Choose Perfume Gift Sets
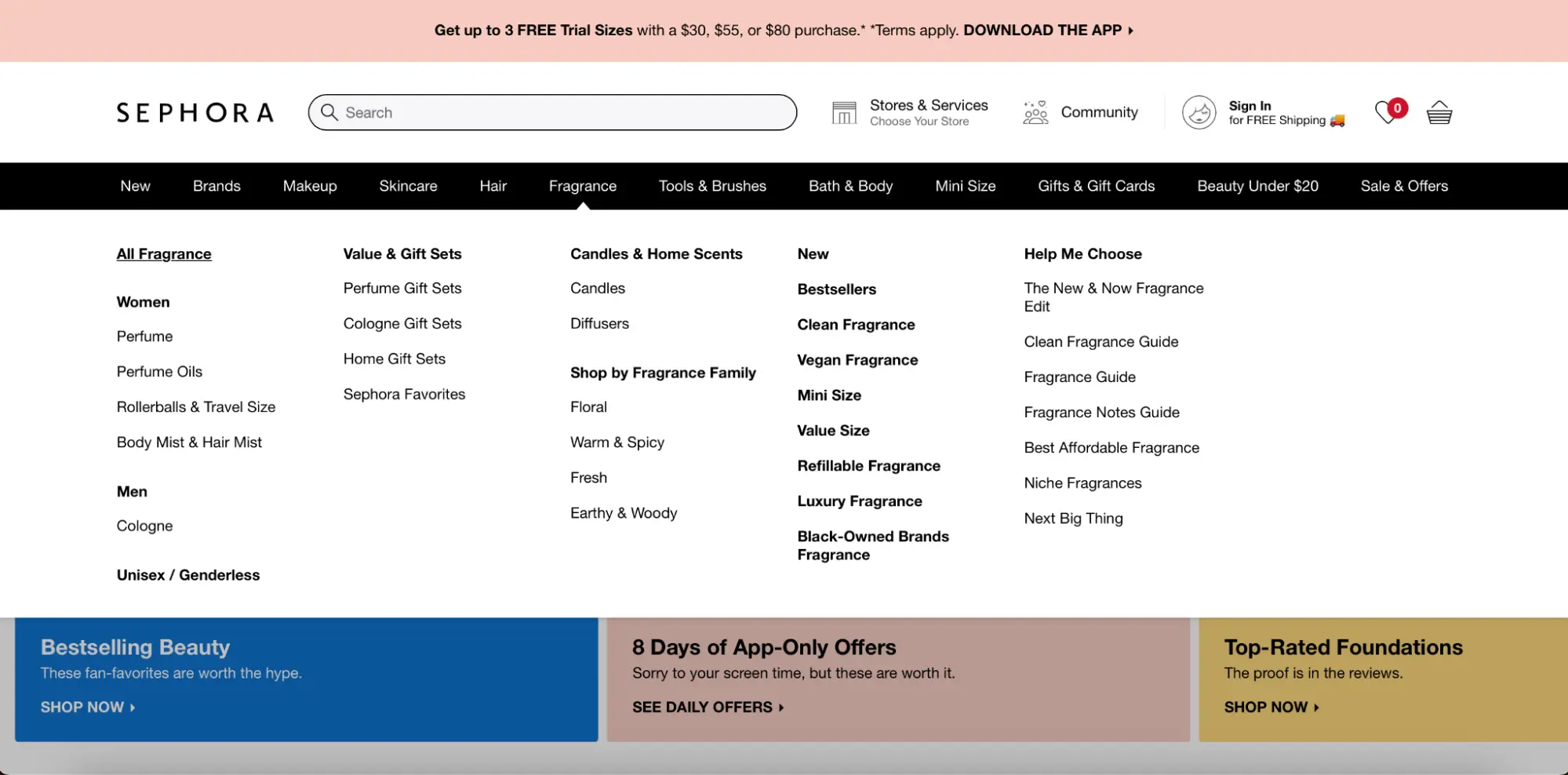 (x=402, y=289)
